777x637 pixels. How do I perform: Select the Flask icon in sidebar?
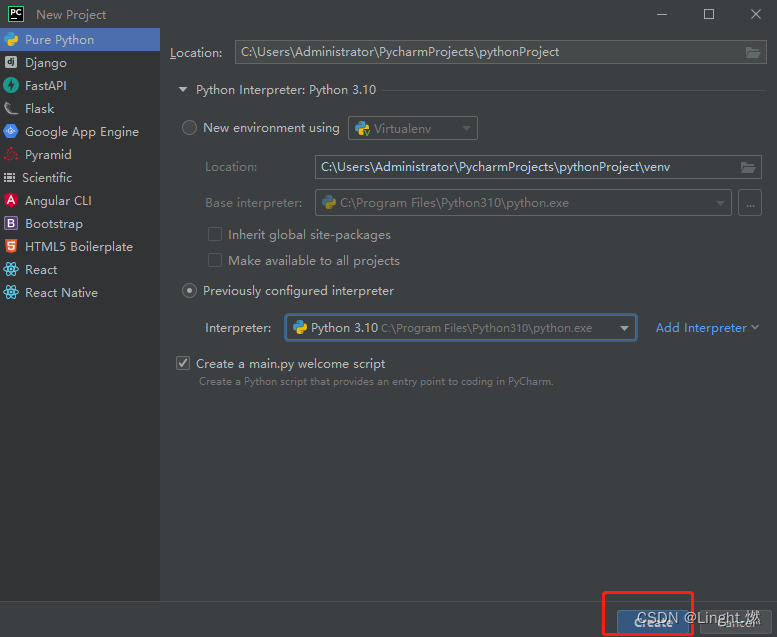(x=11, y=109)
